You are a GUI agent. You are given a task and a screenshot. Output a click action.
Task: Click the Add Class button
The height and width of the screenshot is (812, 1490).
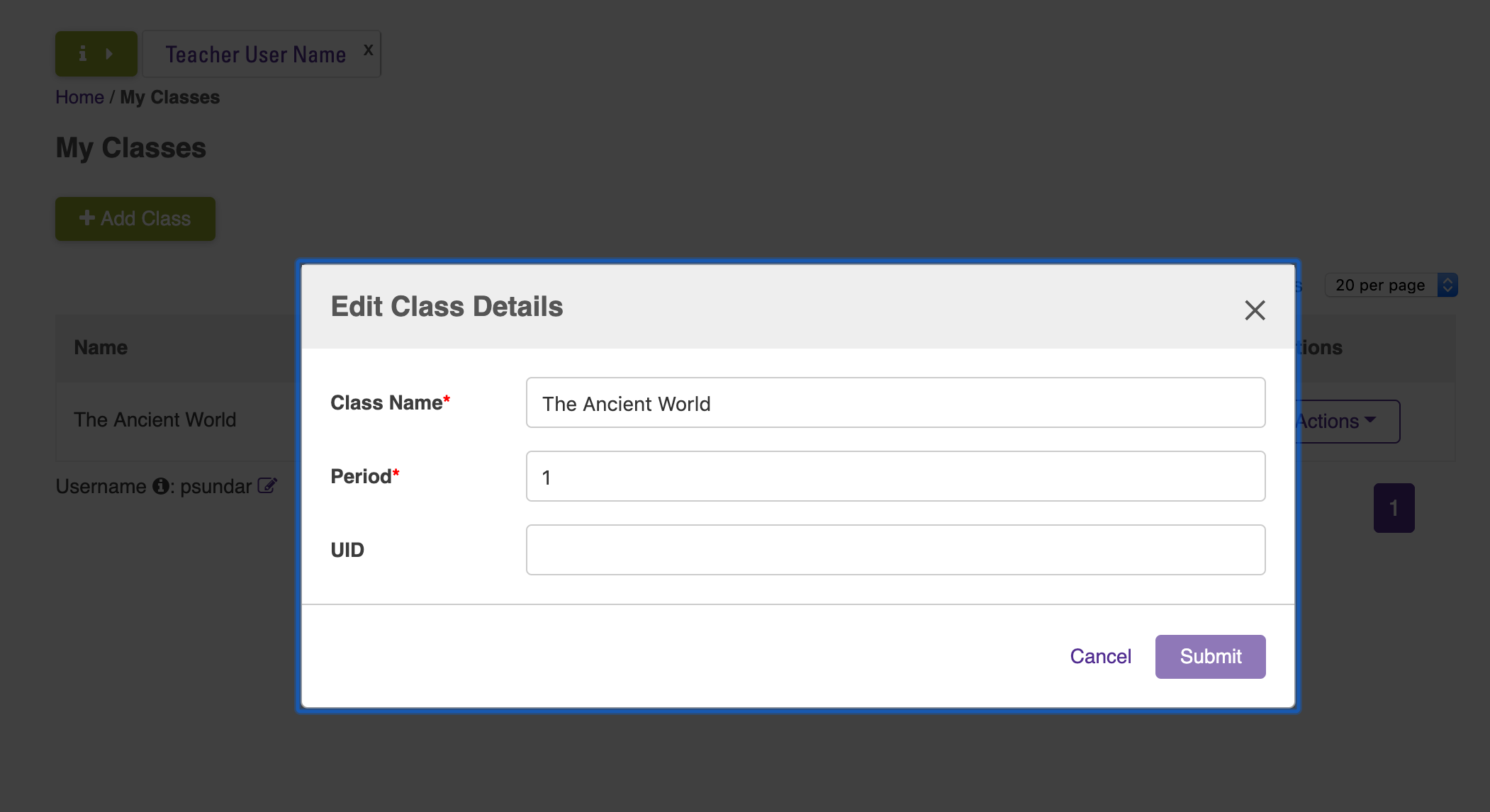[135, 218]
